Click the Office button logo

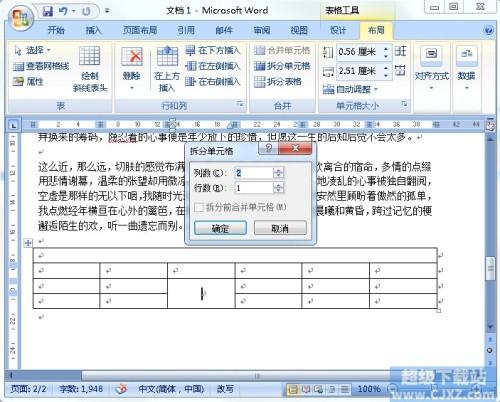click(20, 18)
